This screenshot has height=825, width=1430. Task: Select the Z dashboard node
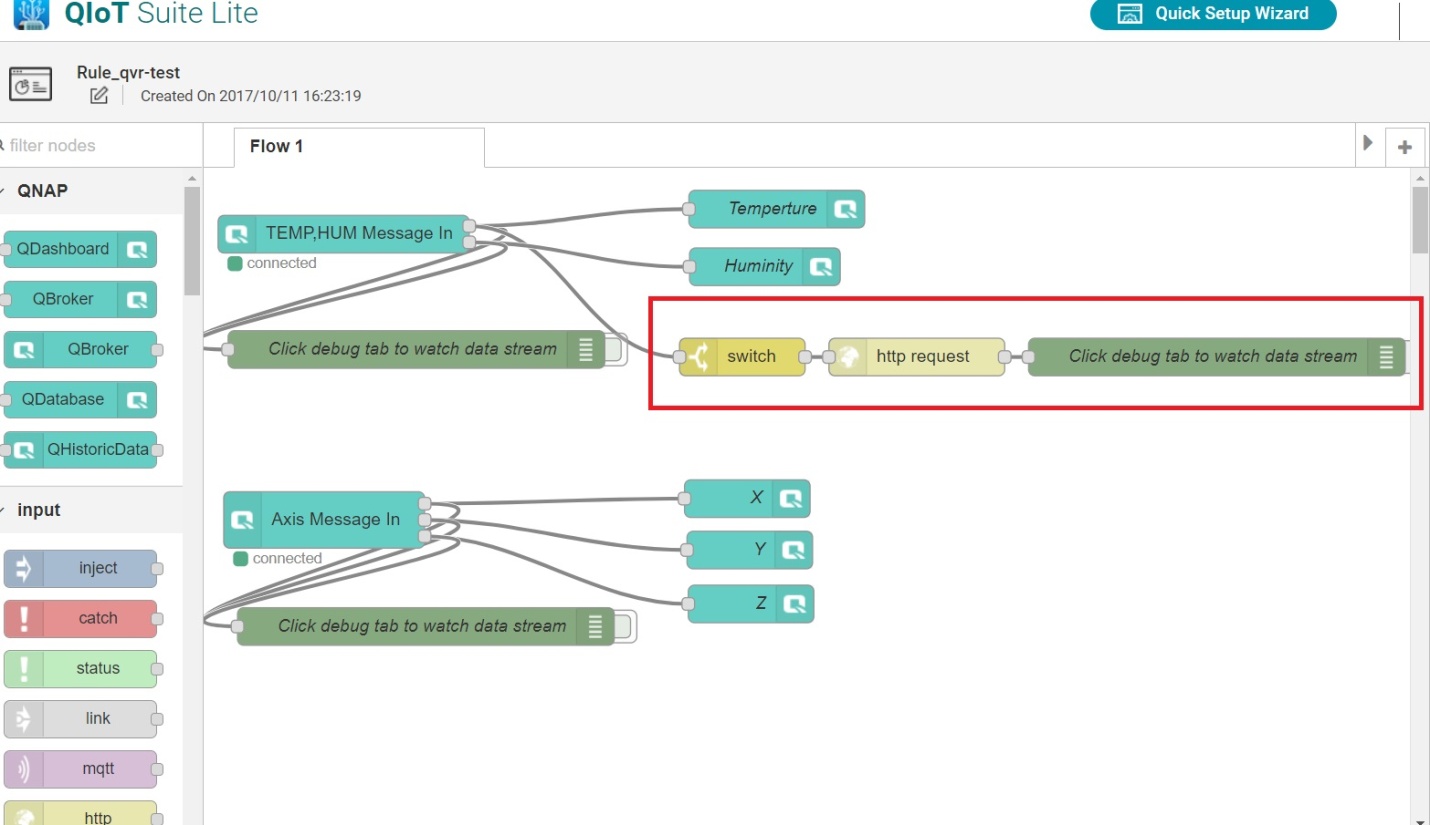751,604
